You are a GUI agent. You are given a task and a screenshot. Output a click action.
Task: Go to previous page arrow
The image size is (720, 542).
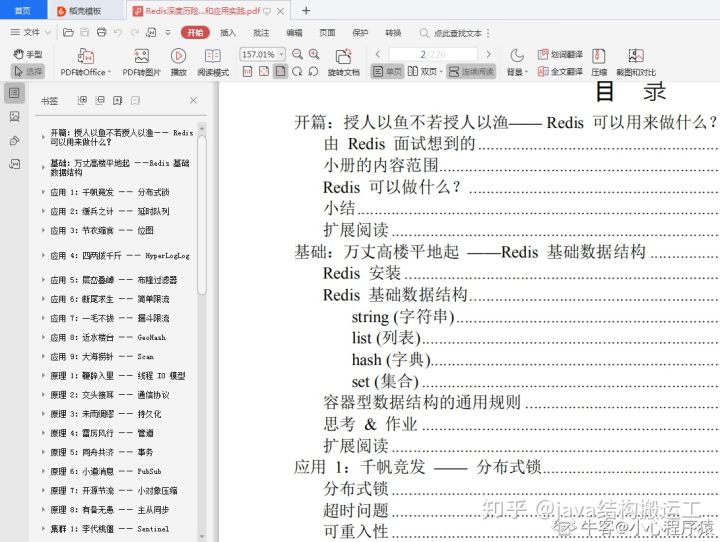pos(377,54)
